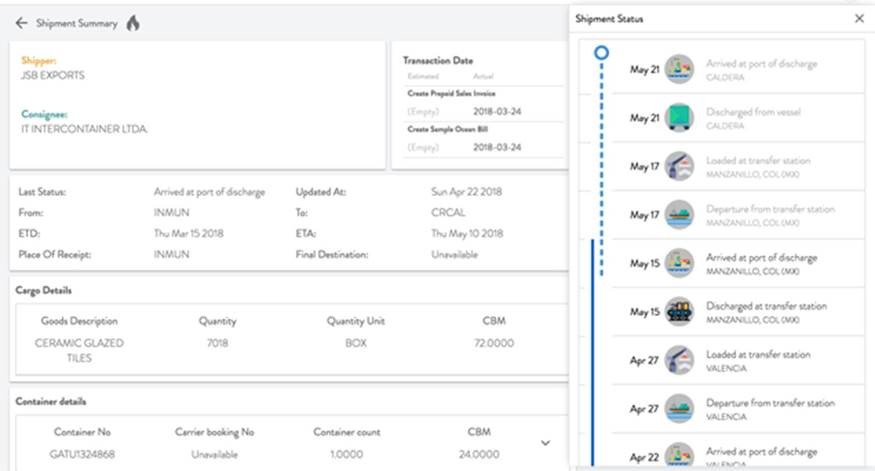Click the quantity unit 'BOX'
The image size is (875, 471).
coord(356,343)
